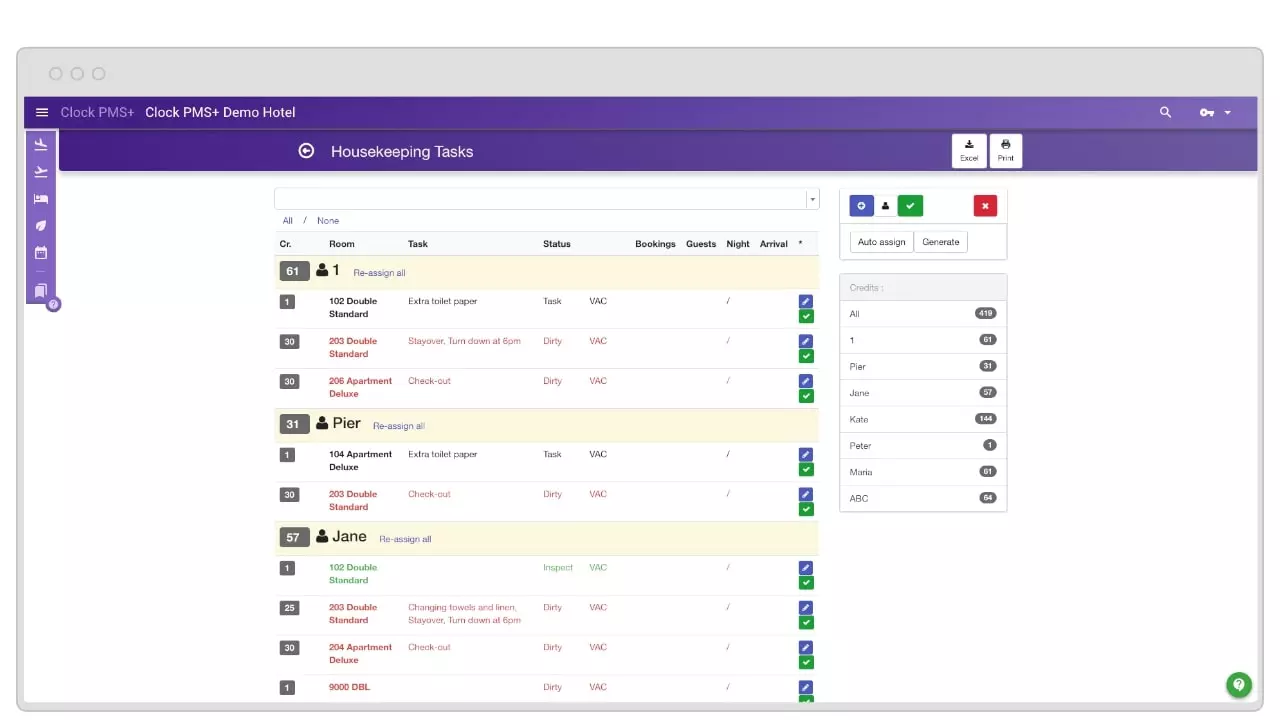Edit 102 Double Standard Extra toilet paper task
The image size is (1280, 720).
coord(806,301)
